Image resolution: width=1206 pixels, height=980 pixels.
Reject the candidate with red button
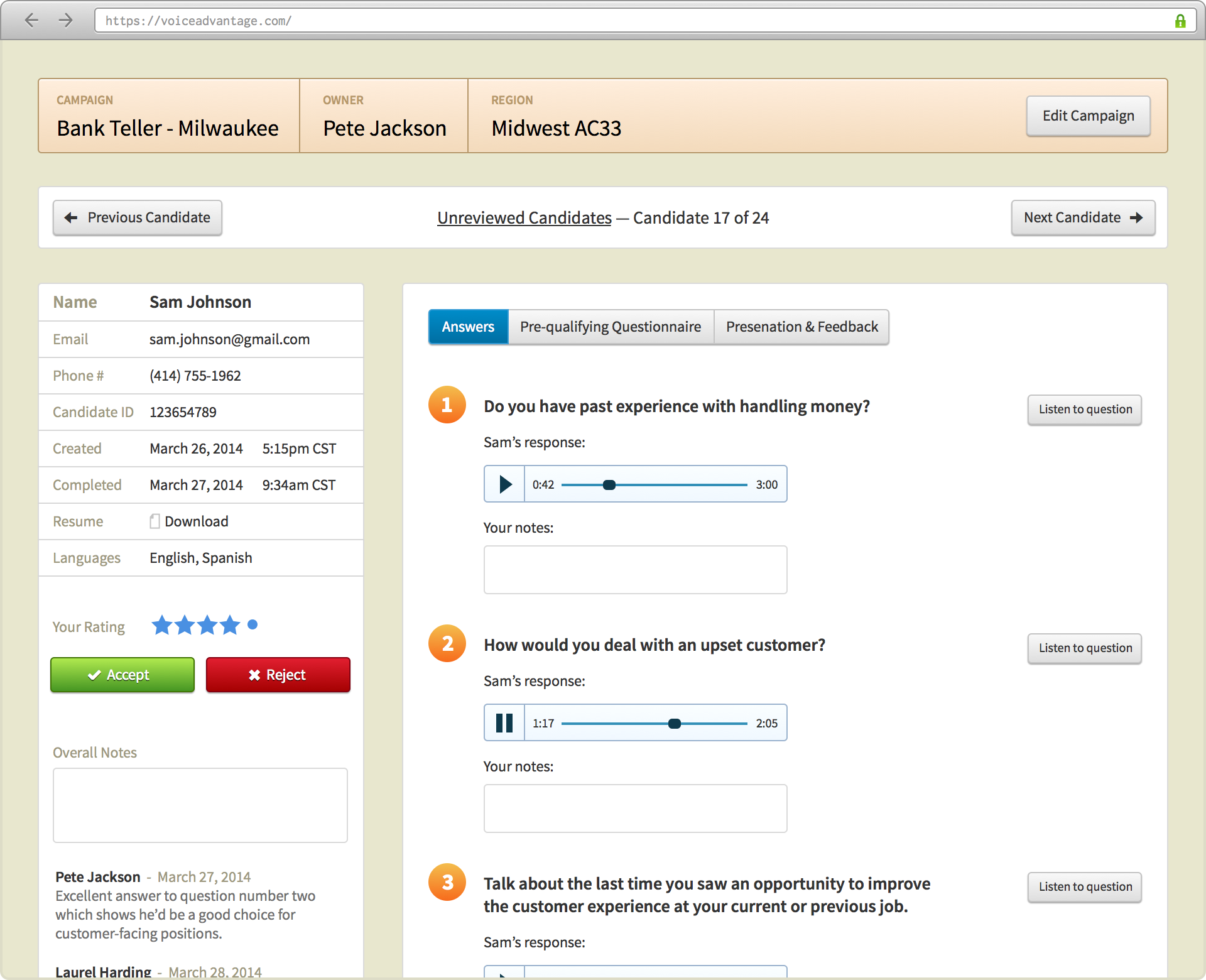click(278, 675)
